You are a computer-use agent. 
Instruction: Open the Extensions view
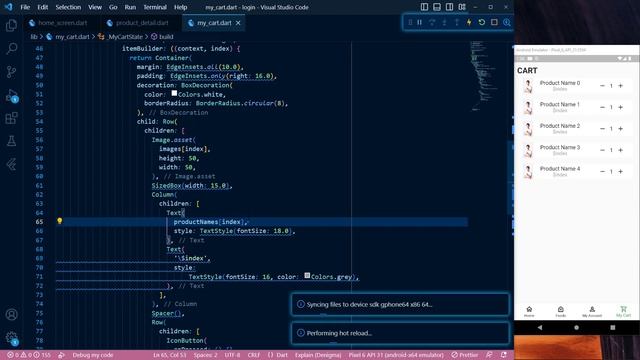[x=11, y=118]
